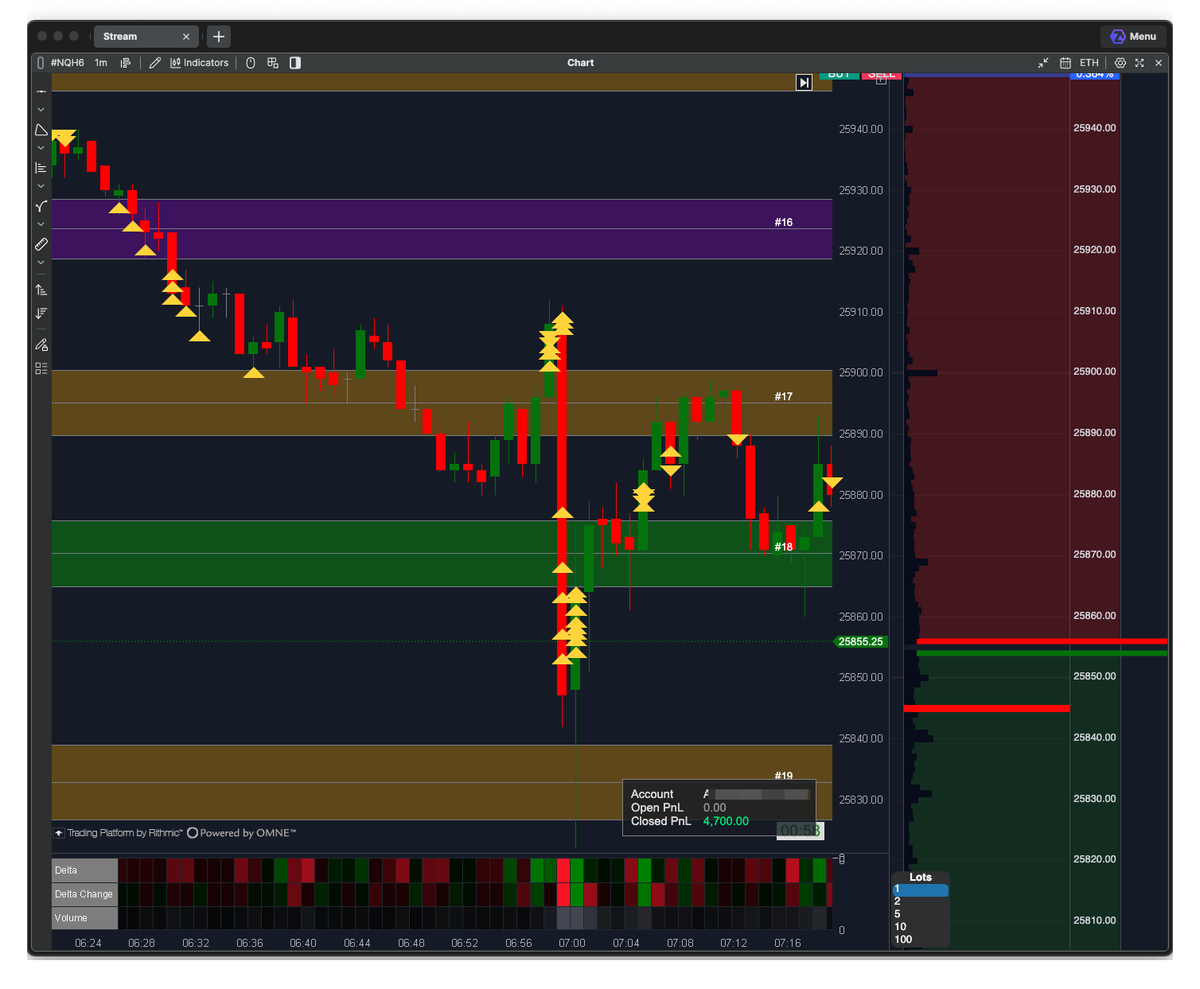Jump to latest bar arrow button
Screen dimensions: 1200x989
point(804,82)
